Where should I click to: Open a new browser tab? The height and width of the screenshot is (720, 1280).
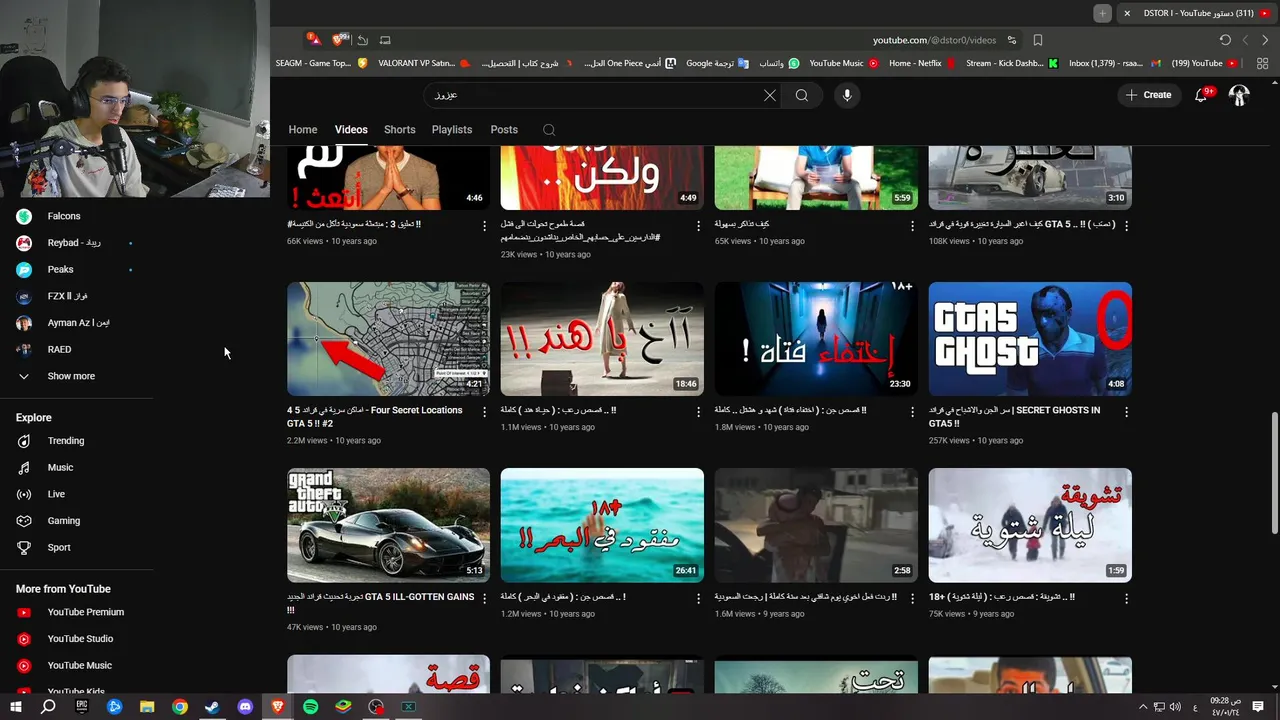coord(1102,13)
